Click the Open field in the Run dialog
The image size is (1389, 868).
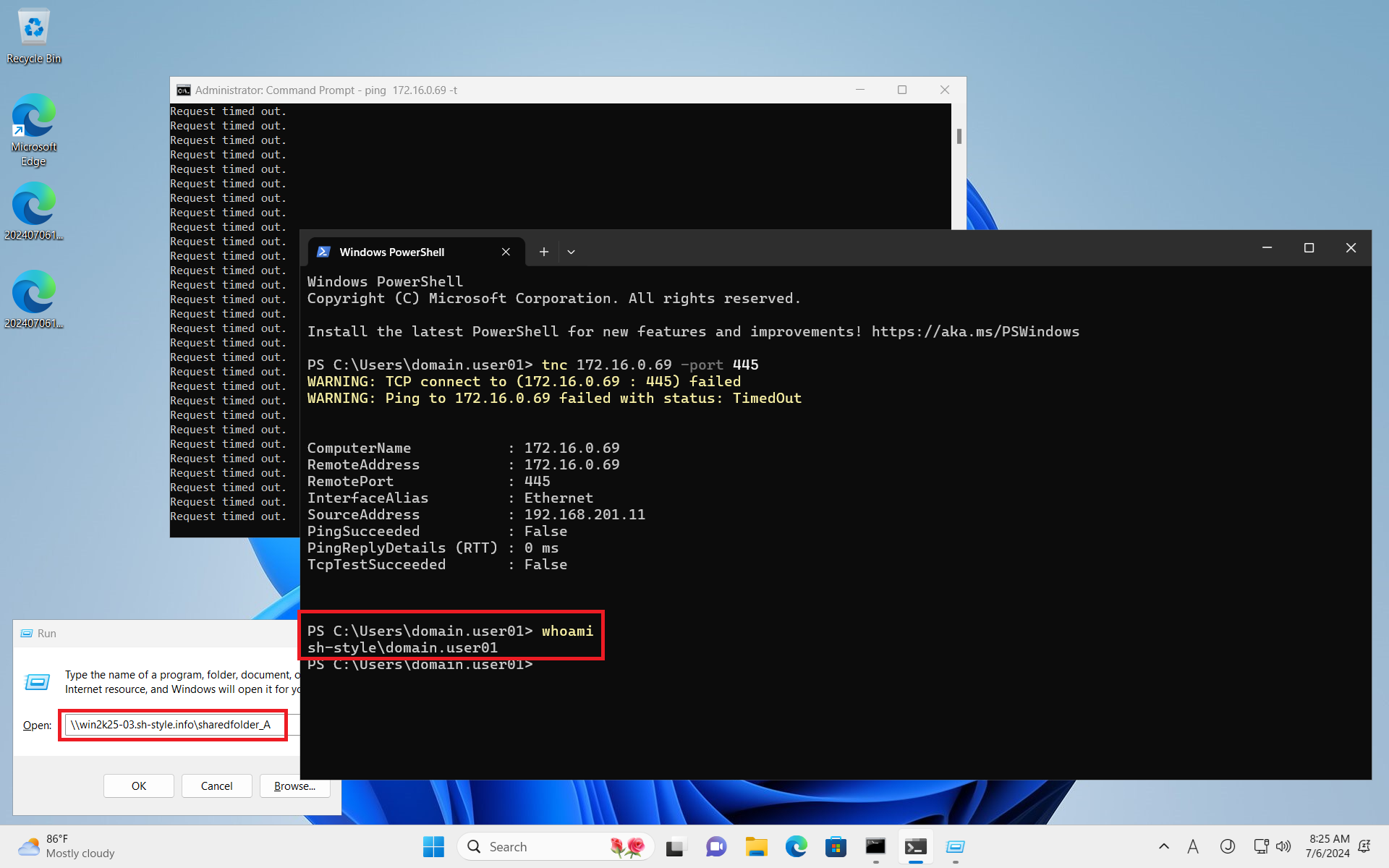tap(173, 725)
